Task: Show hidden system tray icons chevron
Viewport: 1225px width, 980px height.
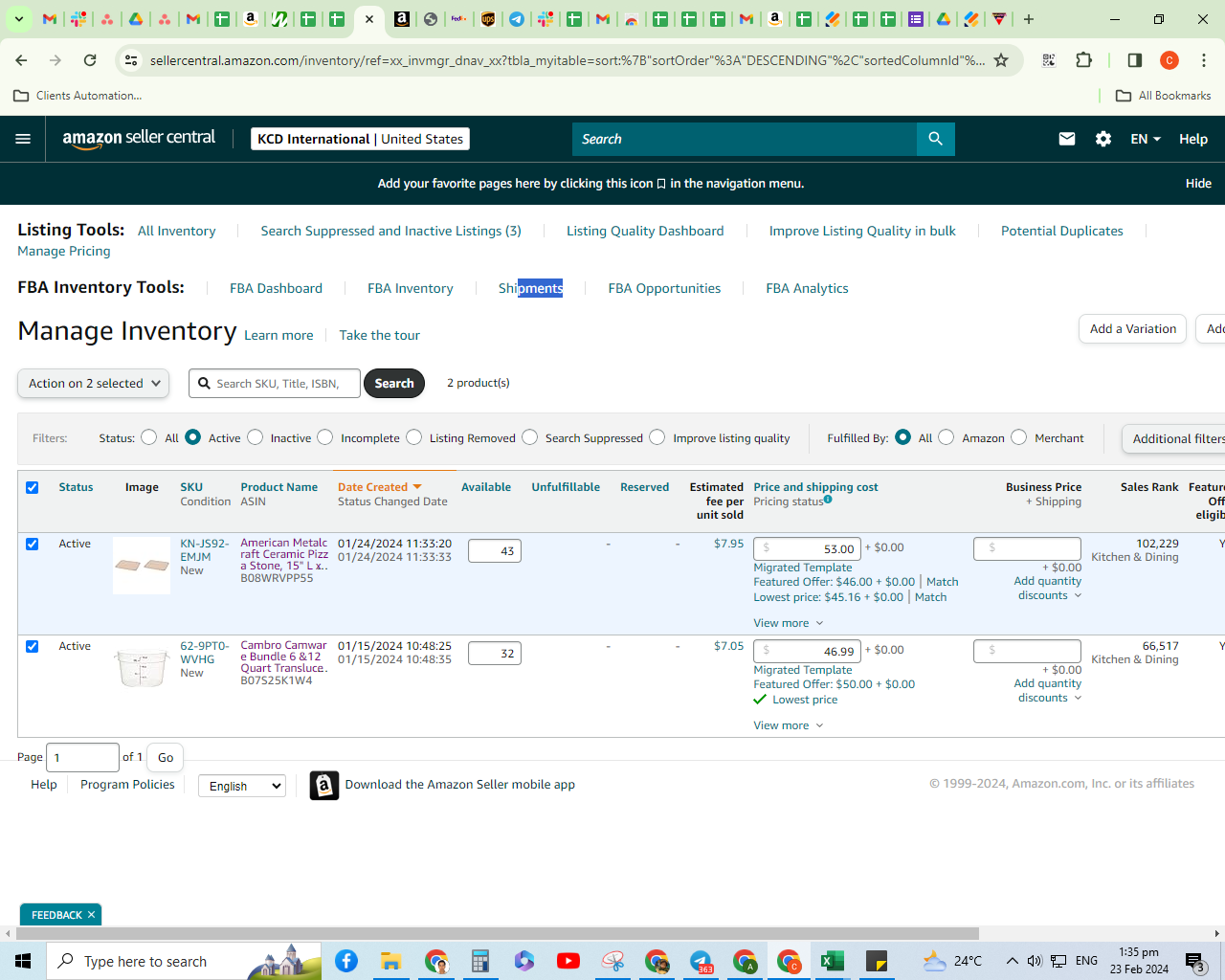Action: click(x=1012, y=961)
